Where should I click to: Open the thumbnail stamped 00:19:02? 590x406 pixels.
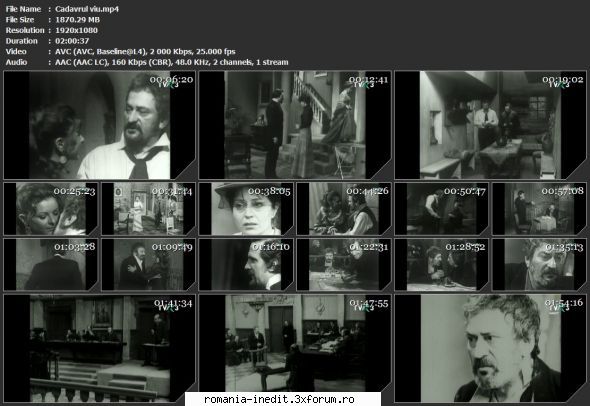(x=490, y=125)
